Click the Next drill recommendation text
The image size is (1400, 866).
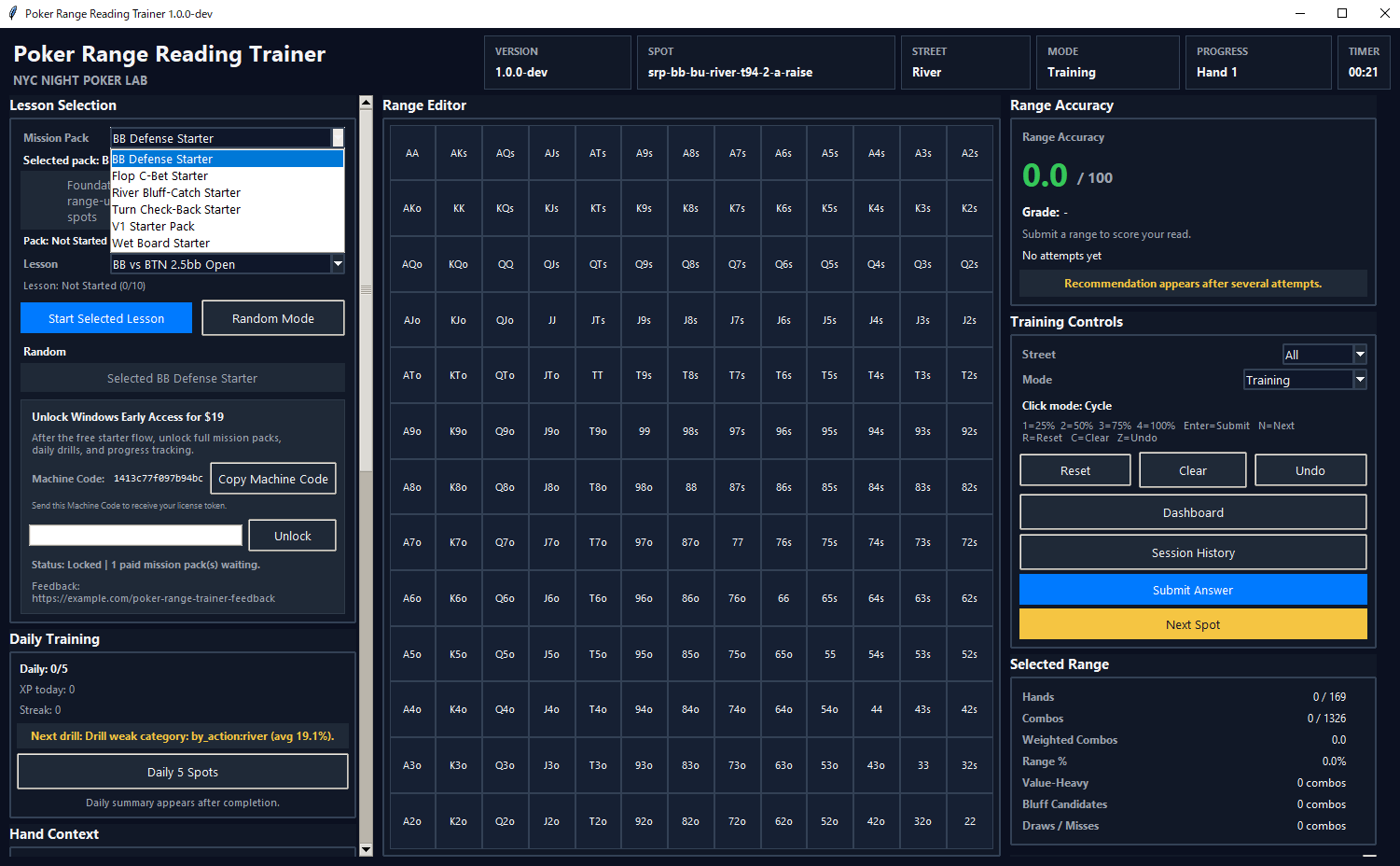(183, 736)
